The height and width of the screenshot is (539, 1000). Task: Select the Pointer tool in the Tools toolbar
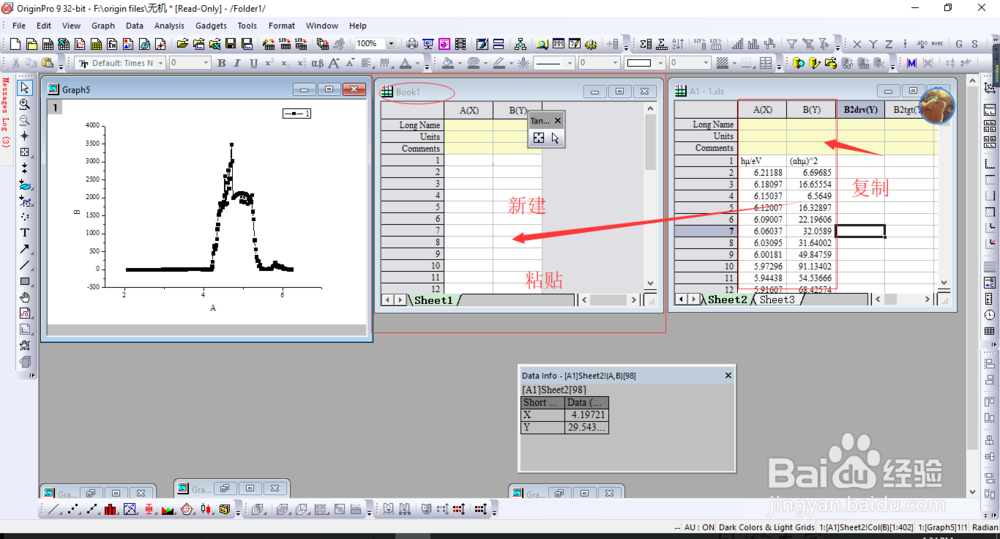click(25, 87)
